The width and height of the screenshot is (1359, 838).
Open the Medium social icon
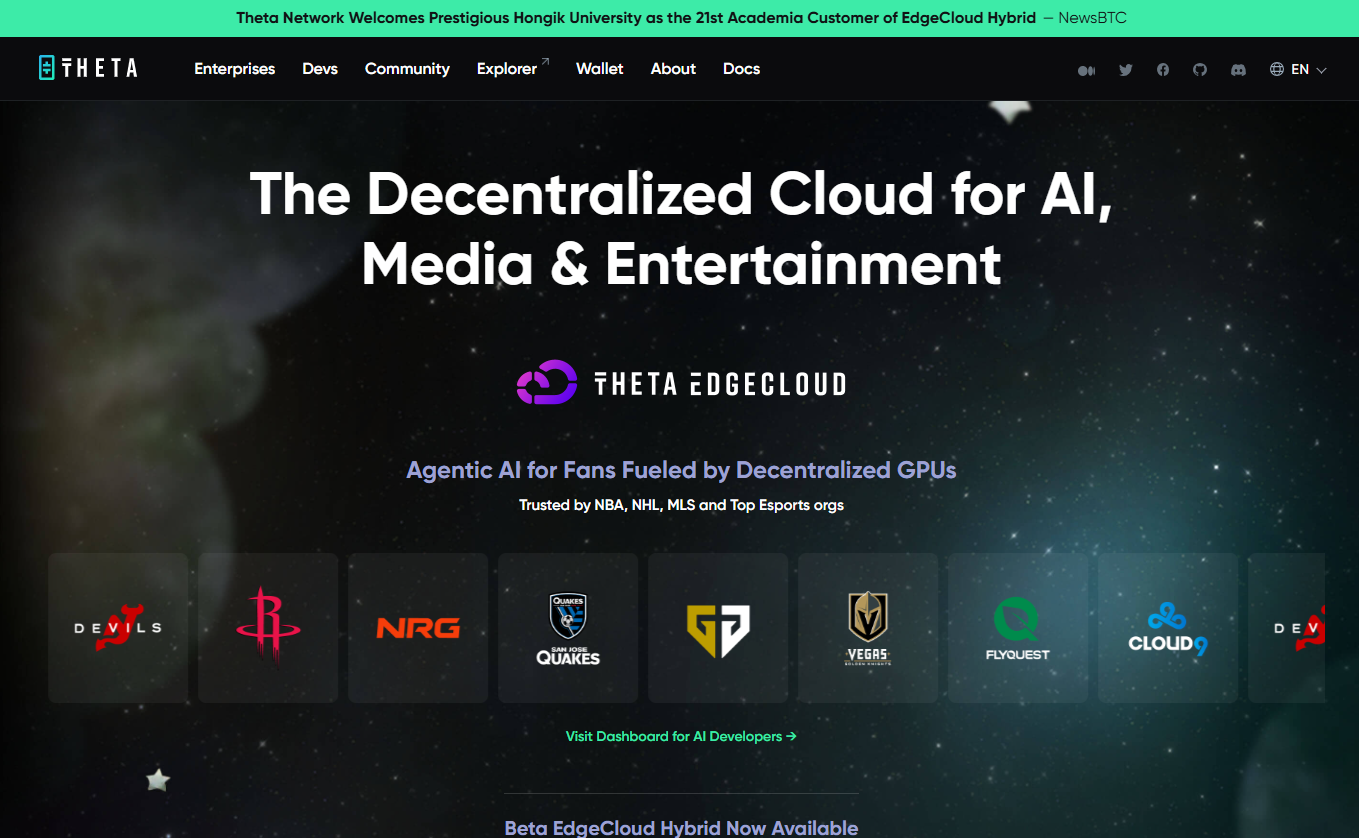[x=1087, y=70]
